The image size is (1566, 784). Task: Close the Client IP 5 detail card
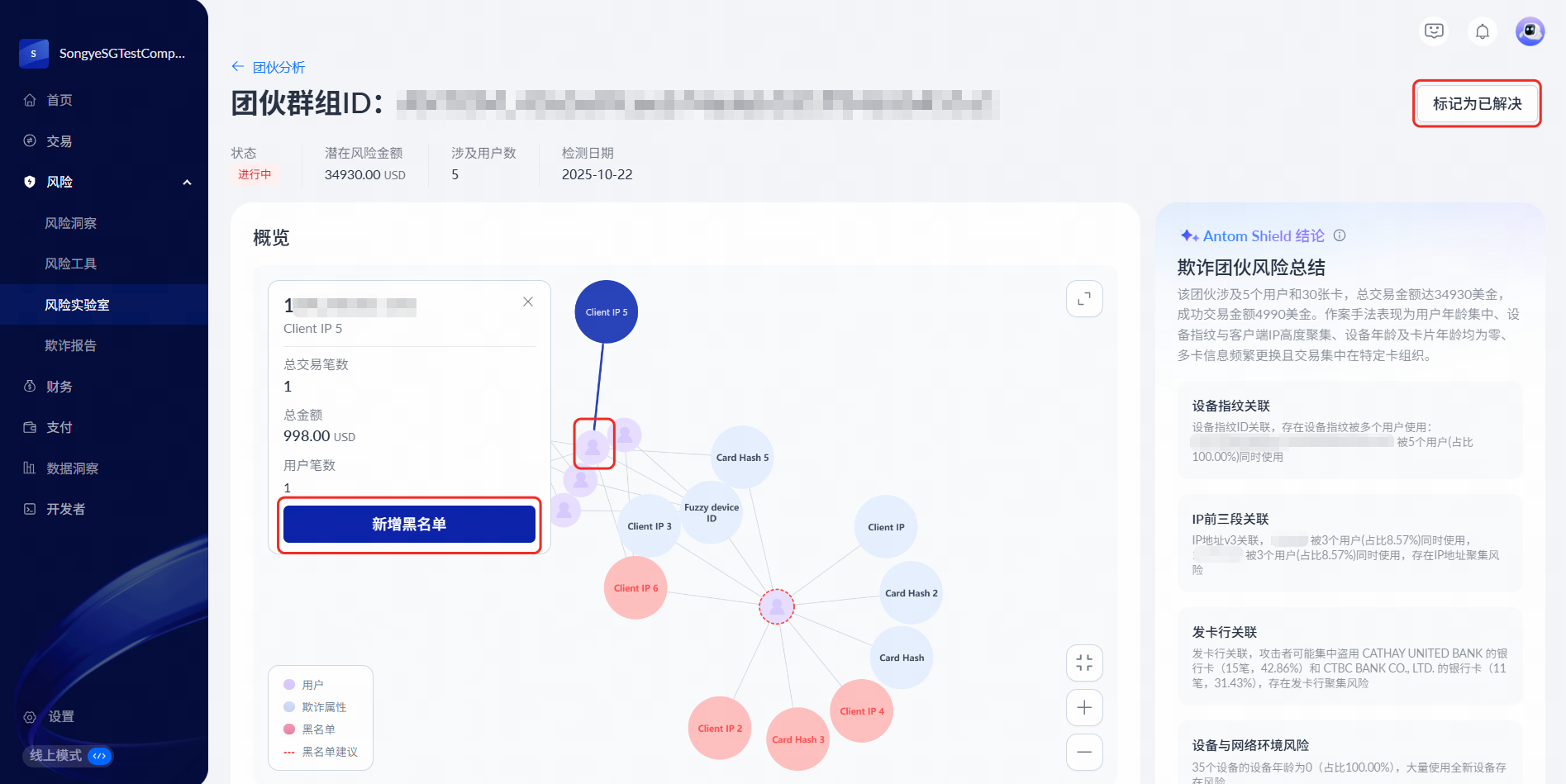tap(528, 302)
